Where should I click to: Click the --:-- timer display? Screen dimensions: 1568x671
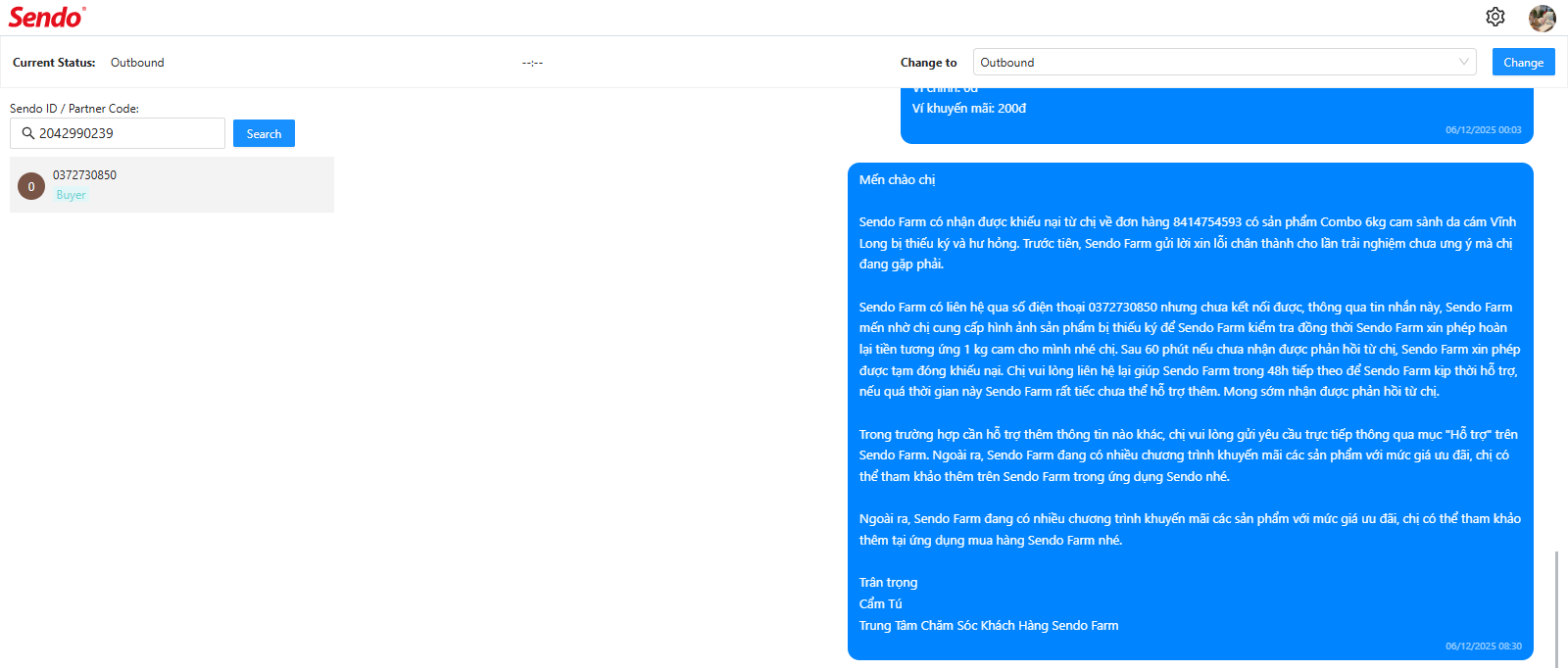(532, 62)
